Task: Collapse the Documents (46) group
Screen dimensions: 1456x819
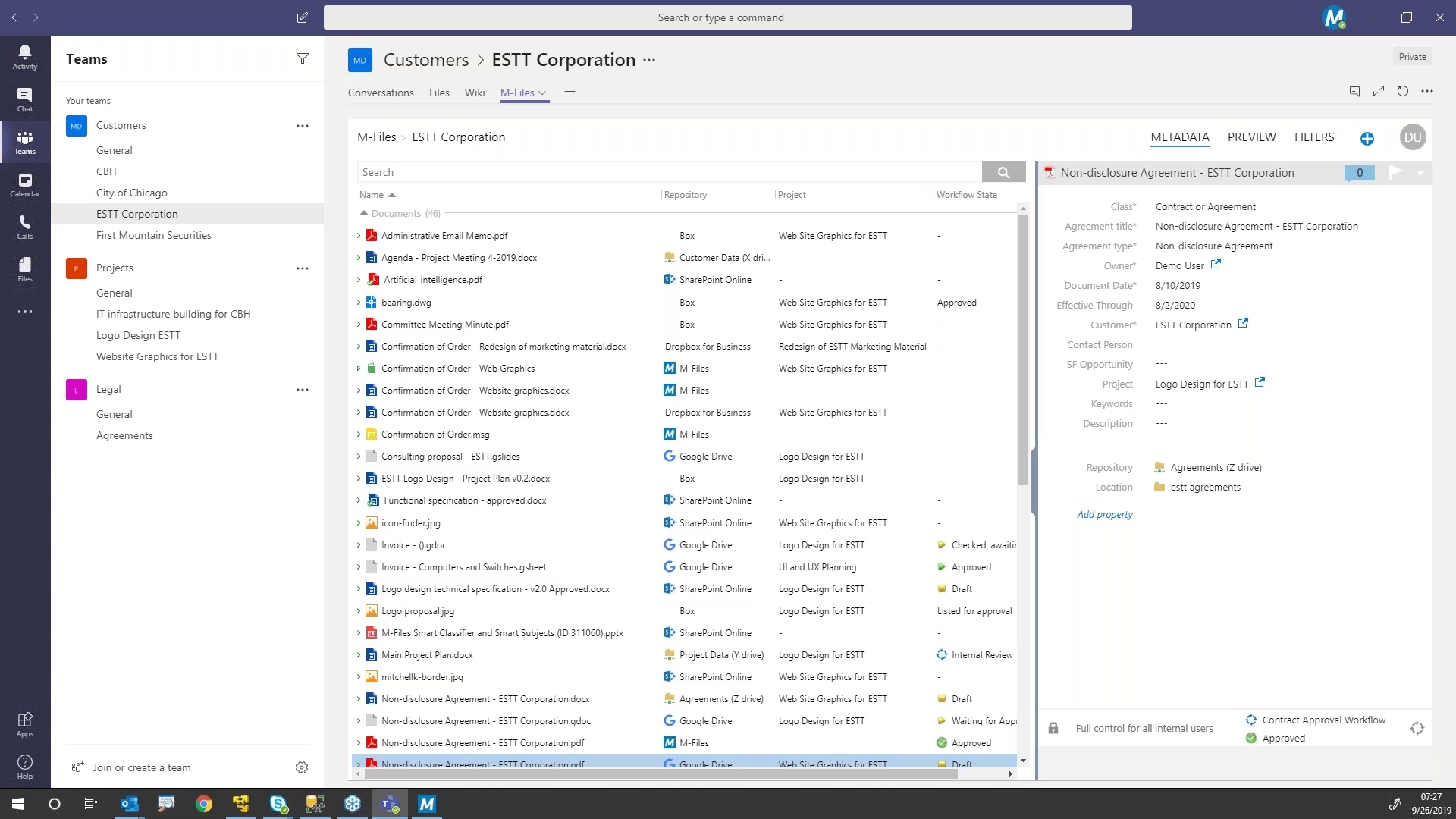Action: pyautogui.click(x=364, y=214)
